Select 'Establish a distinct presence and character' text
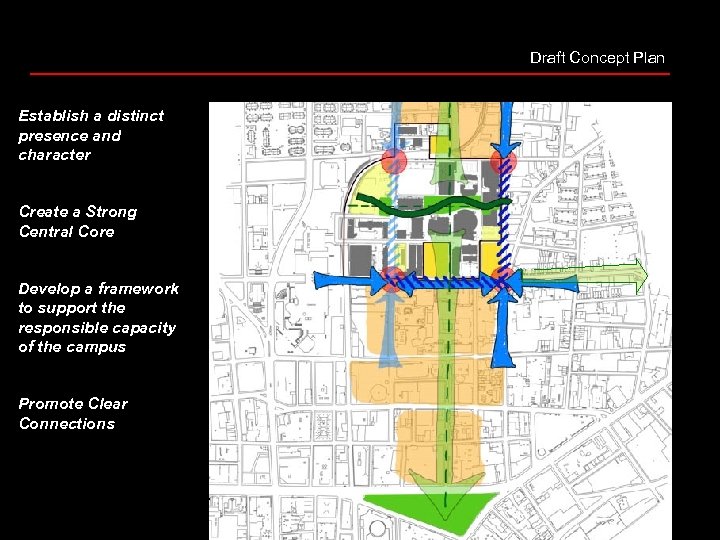 tap(91, 135)
